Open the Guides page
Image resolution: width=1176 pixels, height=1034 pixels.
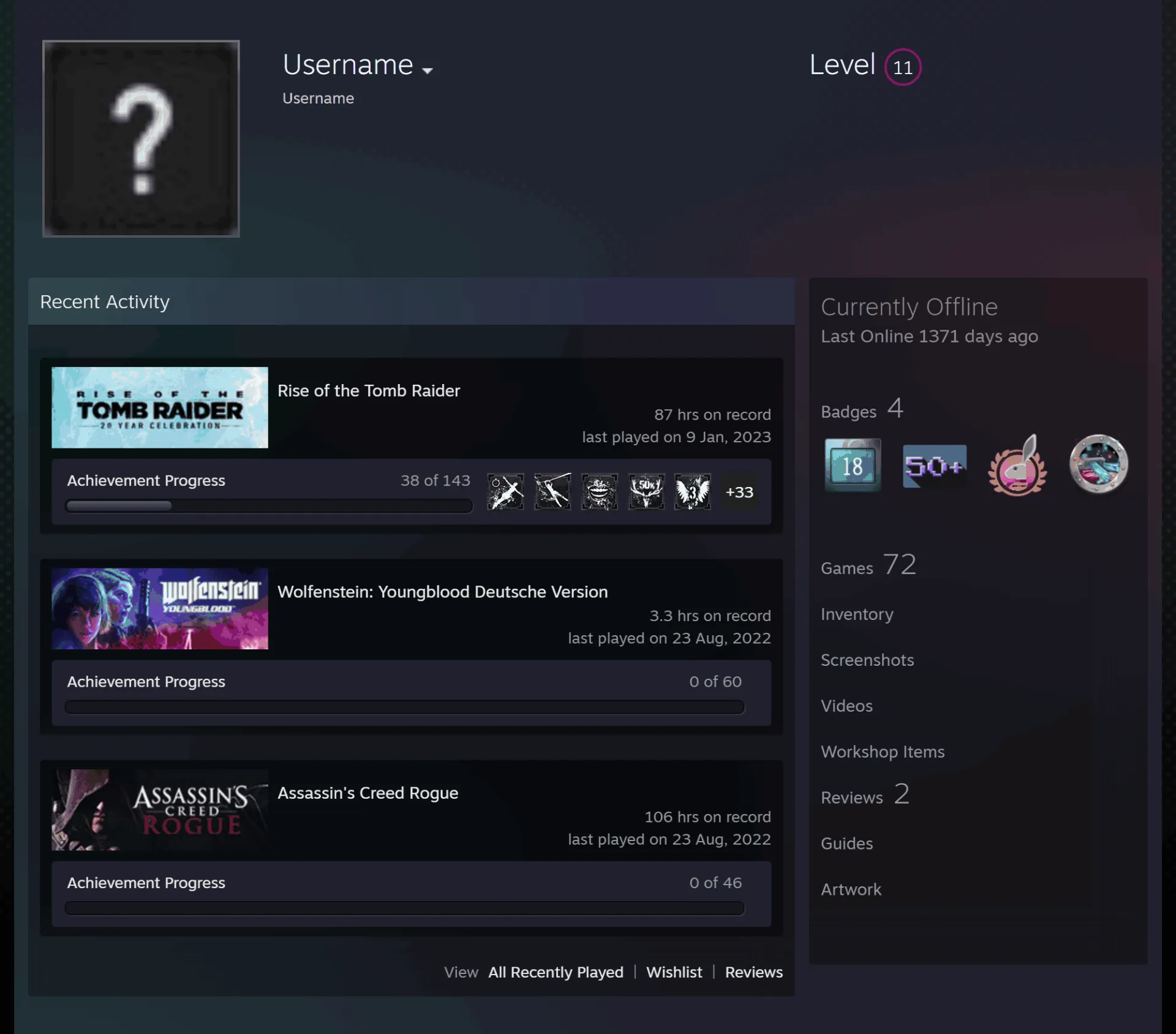847,843
